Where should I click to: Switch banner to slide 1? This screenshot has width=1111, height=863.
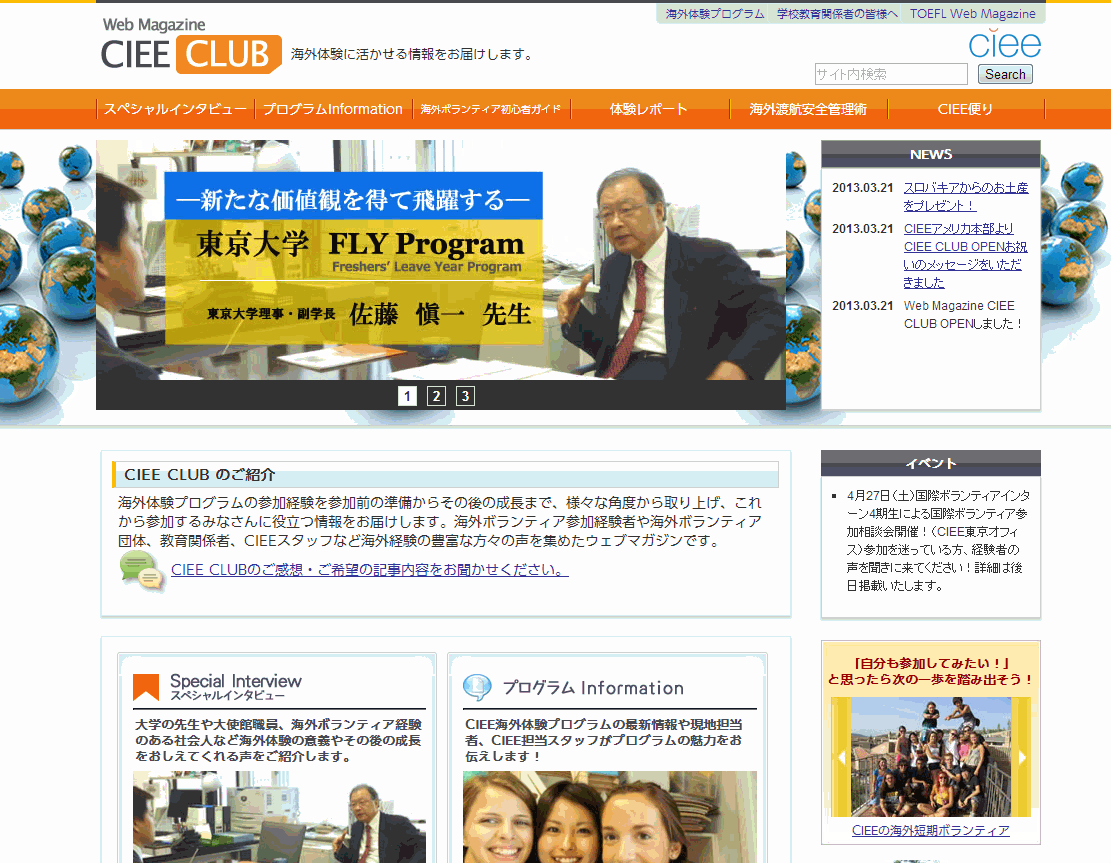[407, 395]
